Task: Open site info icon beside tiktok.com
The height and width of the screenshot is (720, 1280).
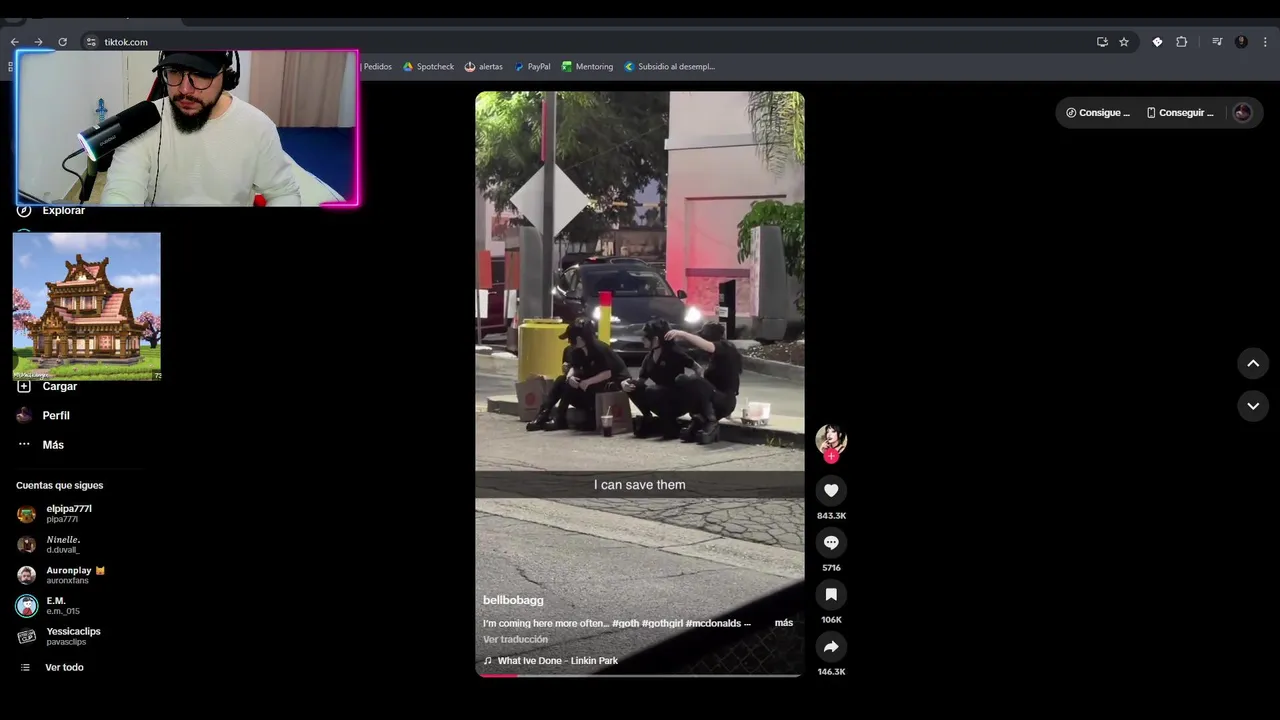Action: [91, 42]
